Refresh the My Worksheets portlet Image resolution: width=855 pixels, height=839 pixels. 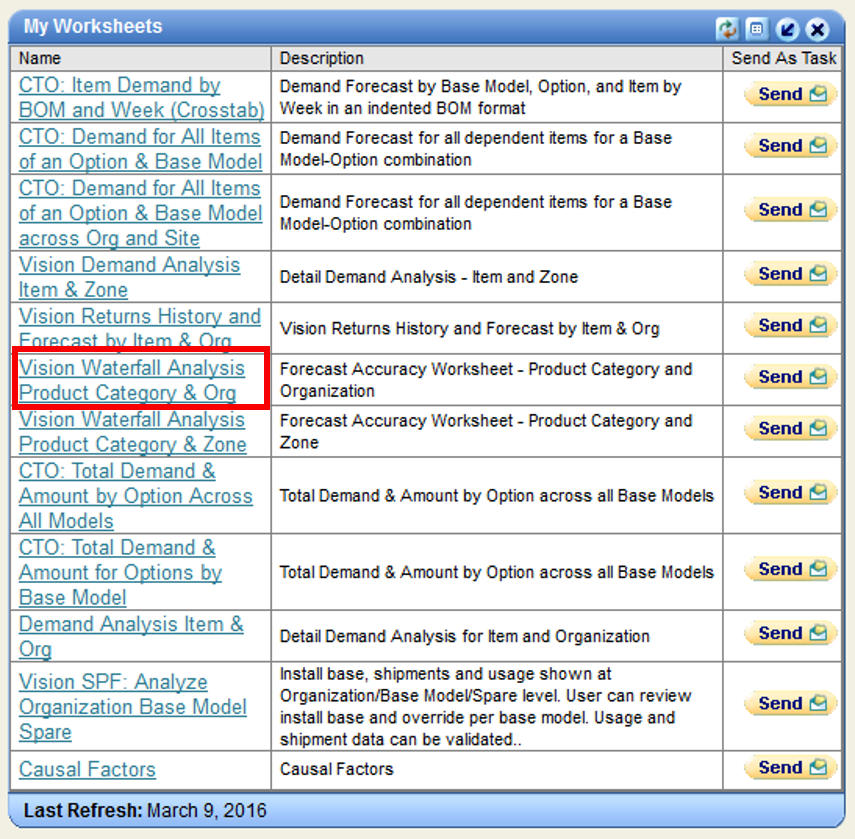click(x=729, y=29)
